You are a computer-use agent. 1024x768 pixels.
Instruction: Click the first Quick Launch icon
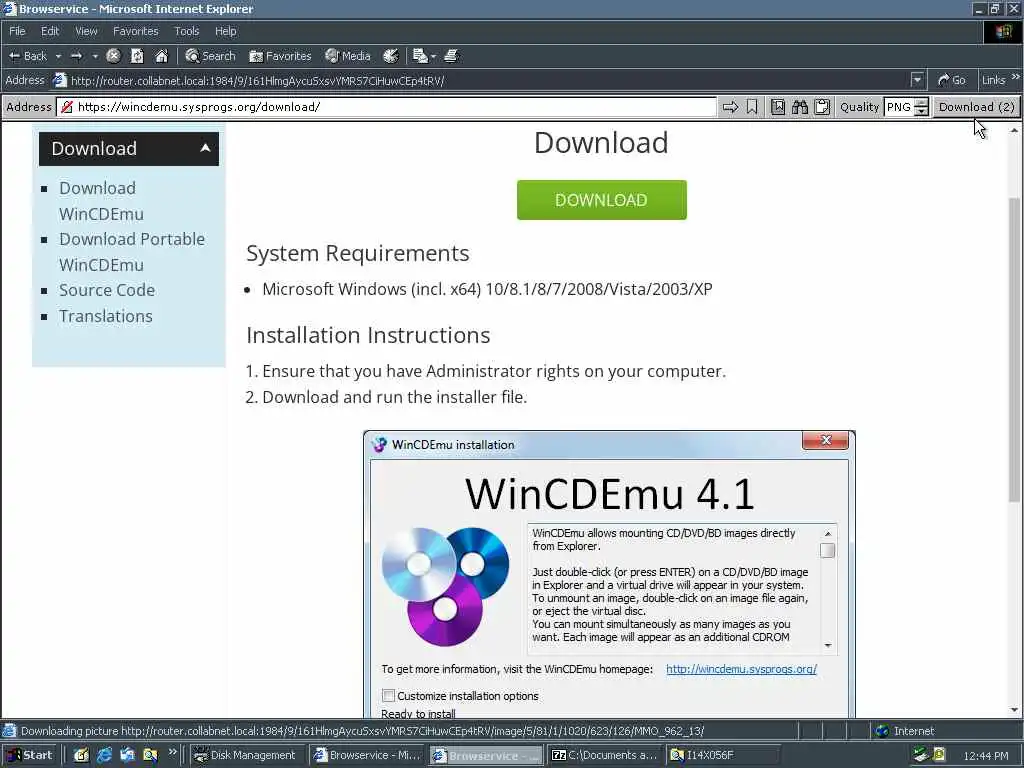click(x=81, y=755)
